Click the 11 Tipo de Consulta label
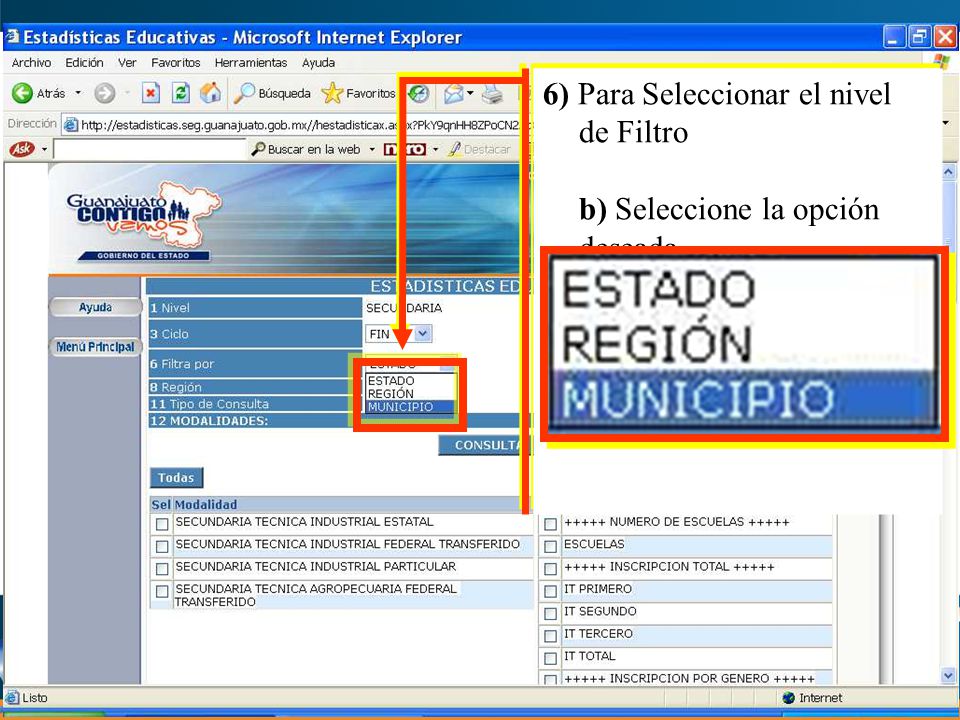960x720 pixels. coord(209,404)
